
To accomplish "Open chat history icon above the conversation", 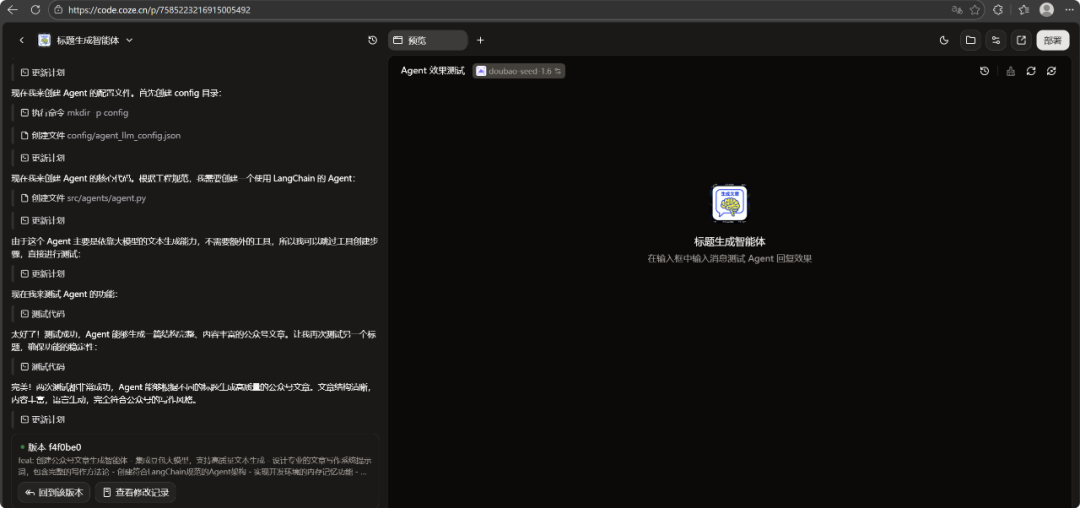I will pyautogui.click(x=373, y=41).
